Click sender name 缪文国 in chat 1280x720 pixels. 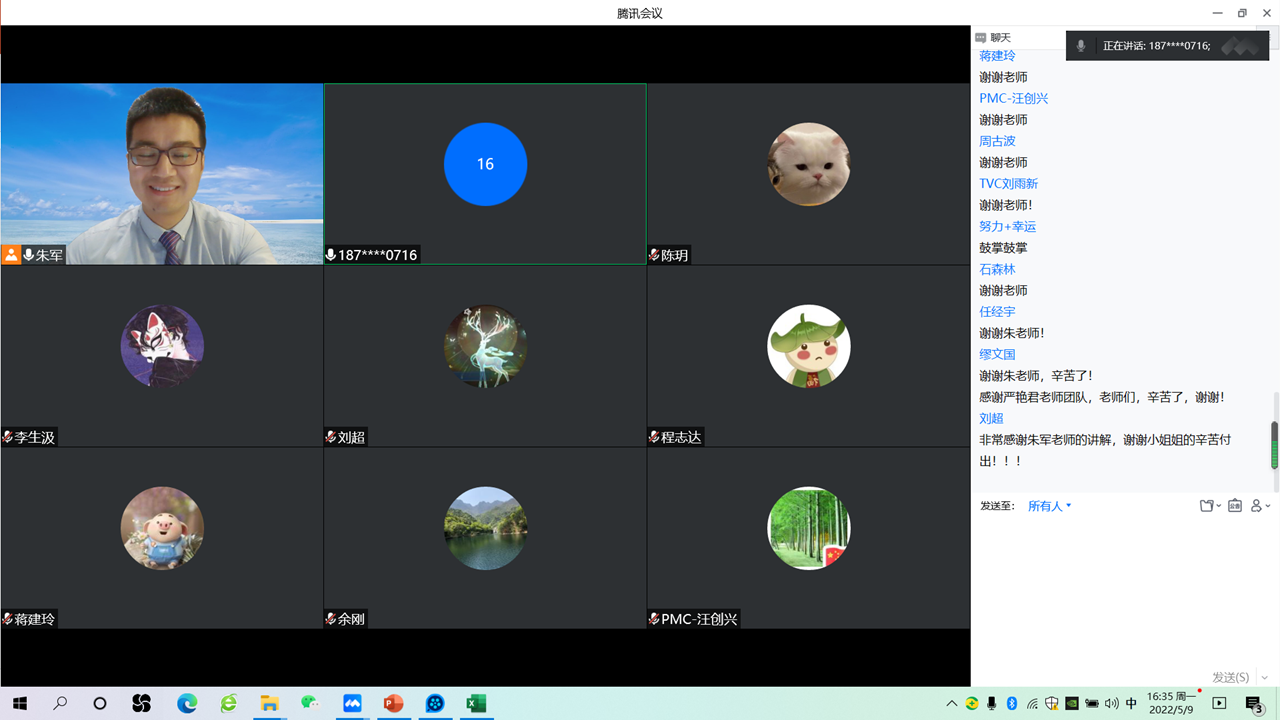coord(997,354)
